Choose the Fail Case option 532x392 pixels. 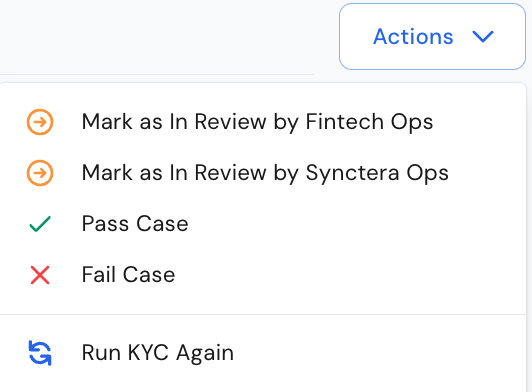[x=263, y=275]
